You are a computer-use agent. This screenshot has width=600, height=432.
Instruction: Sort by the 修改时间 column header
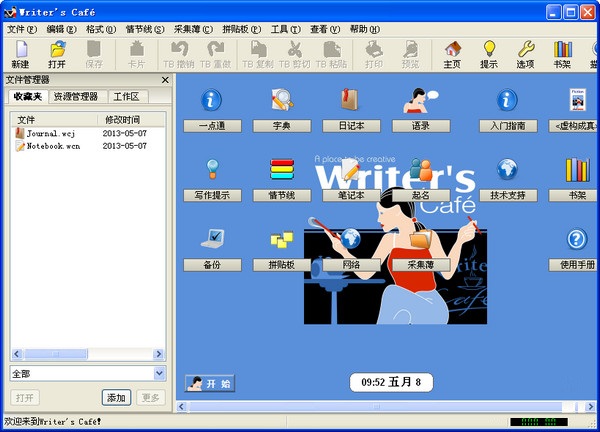coord(132,120)
